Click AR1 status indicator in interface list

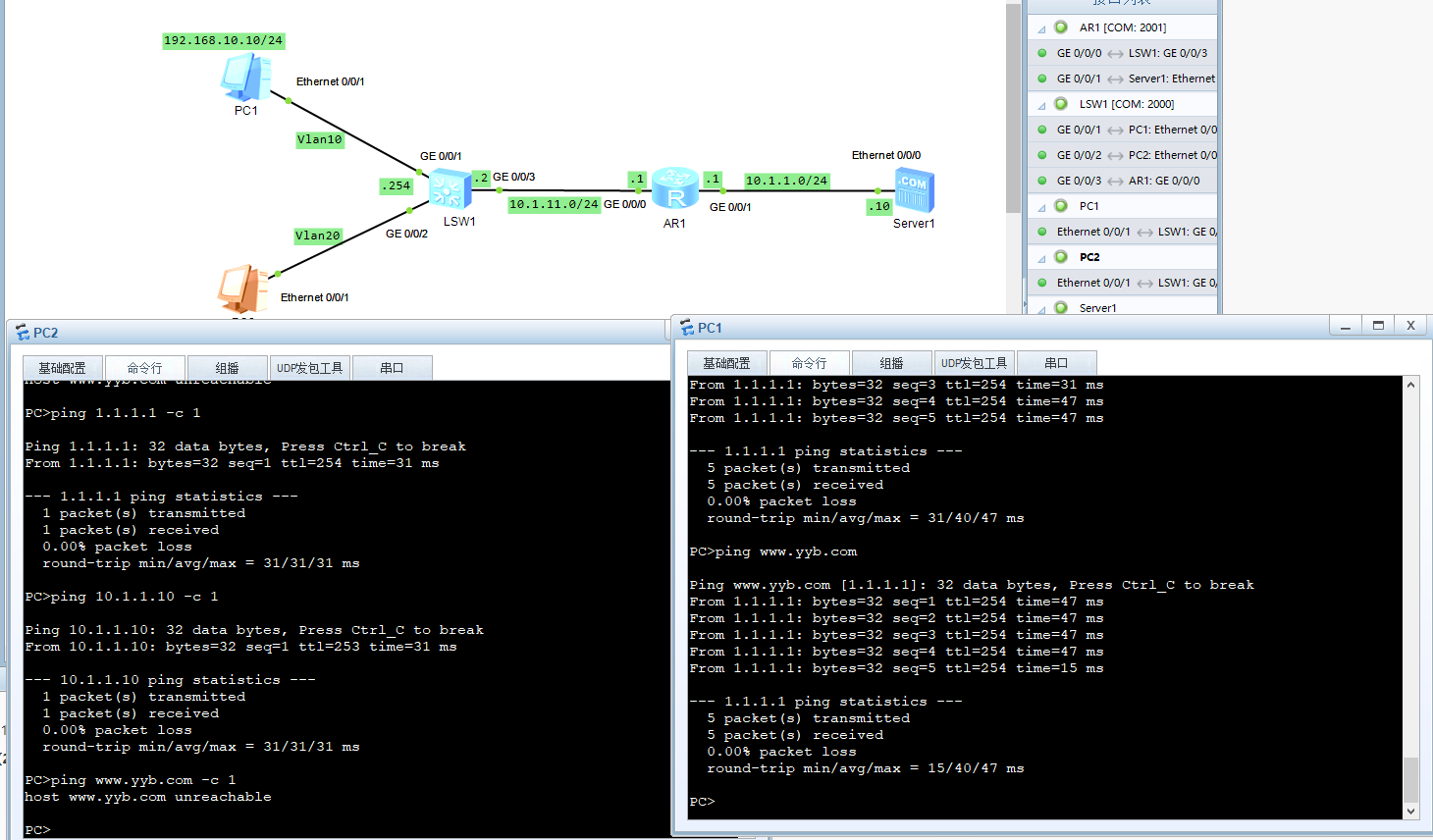[1061, 27]
